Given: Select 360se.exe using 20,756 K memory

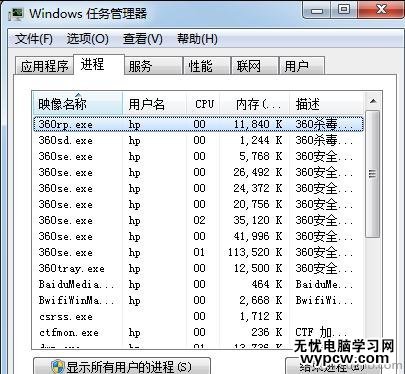Looking at the screenshot, I should point(199,204).
